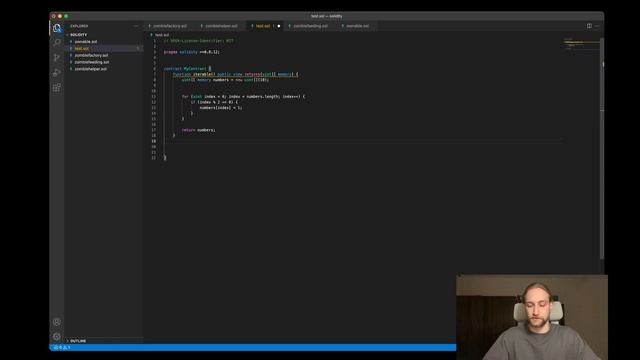Viewport: 640px width, 360px height.
Task: Click the editor minimap preview
Action: coord(582,43)
